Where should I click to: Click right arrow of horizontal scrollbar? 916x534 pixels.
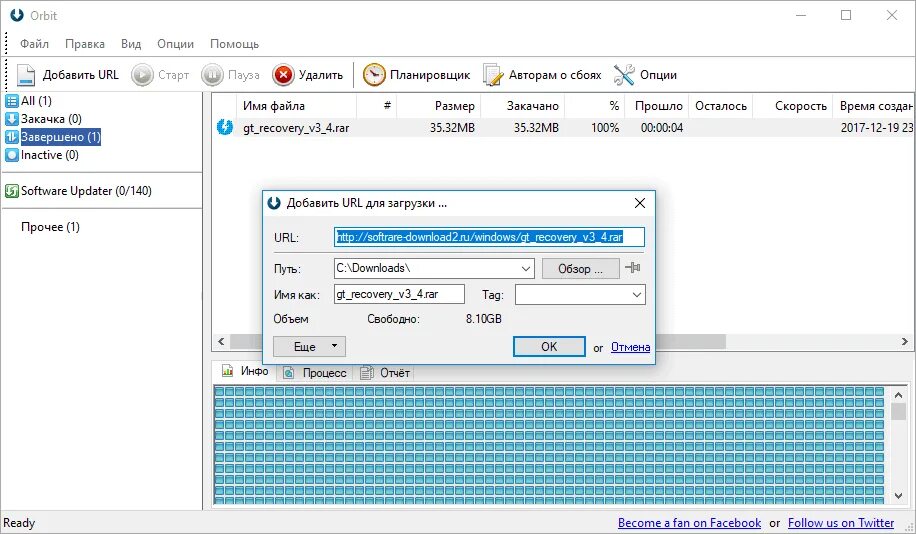[x=904, y=341]
